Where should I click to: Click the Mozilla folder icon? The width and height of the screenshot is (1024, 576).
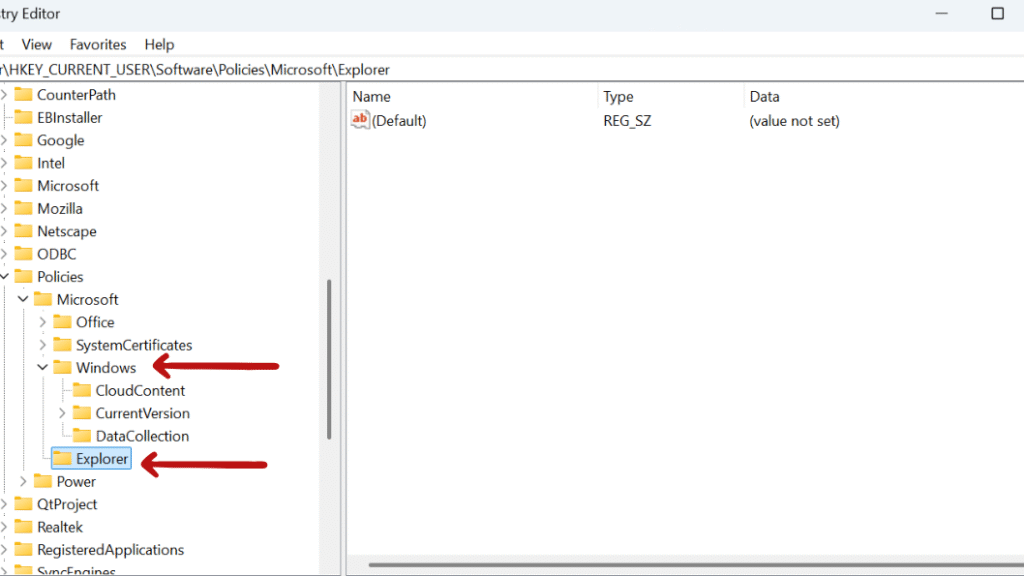(24, 208)
